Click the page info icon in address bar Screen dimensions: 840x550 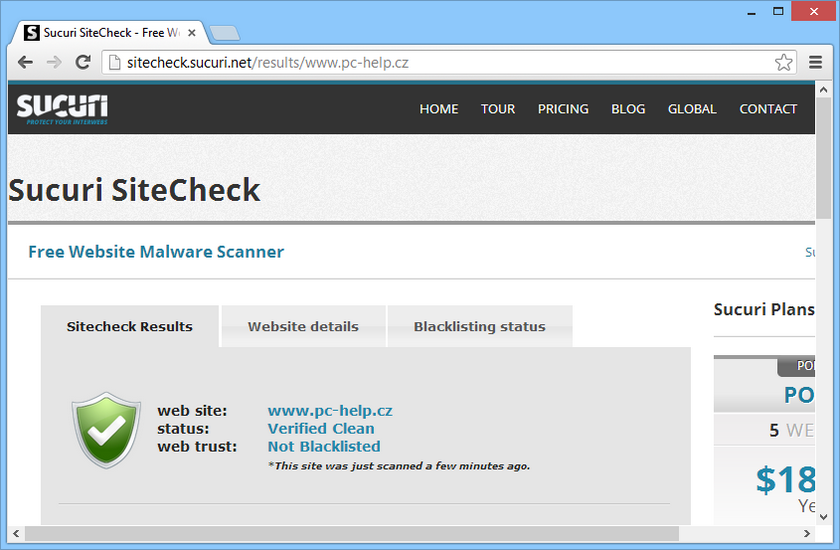[x=114, y=63]
